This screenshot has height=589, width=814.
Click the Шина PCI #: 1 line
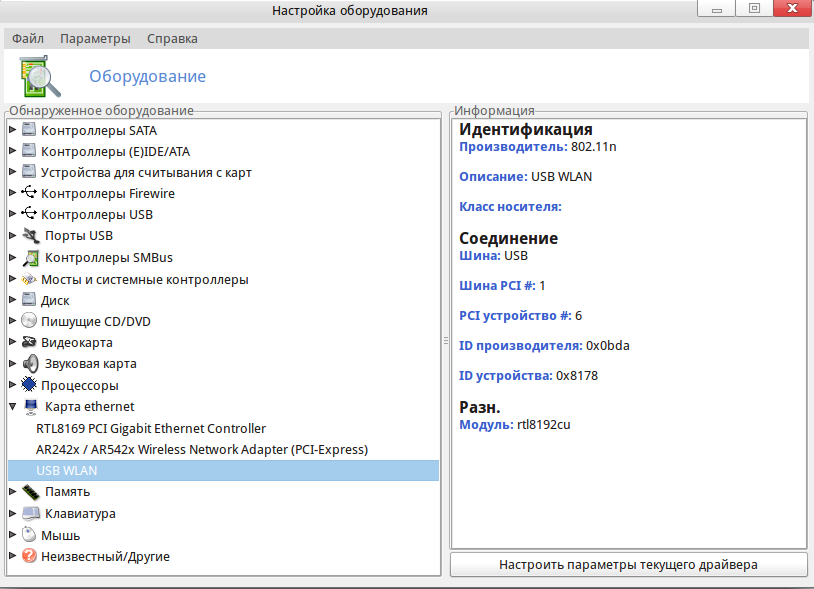coord(502,285)
